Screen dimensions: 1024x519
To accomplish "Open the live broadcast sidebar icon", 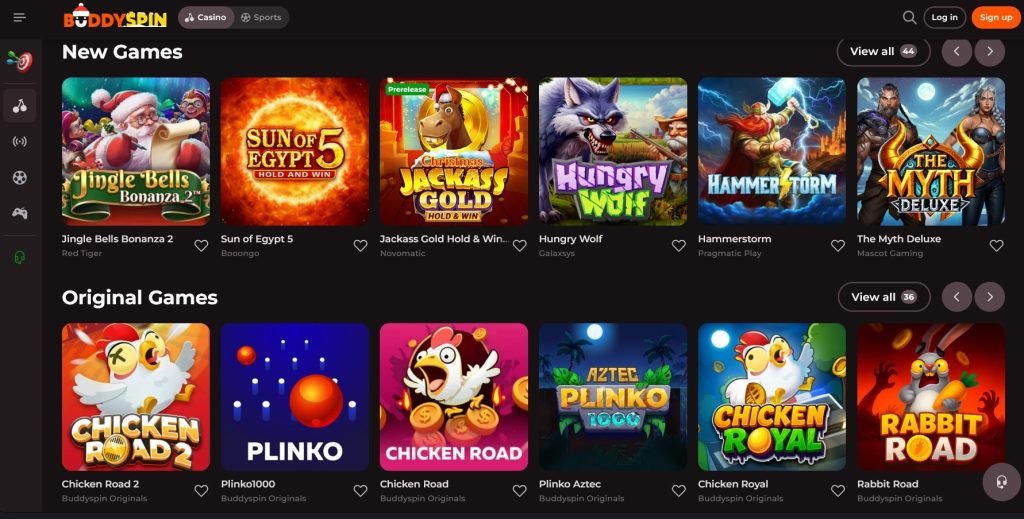I will (20, 141).
